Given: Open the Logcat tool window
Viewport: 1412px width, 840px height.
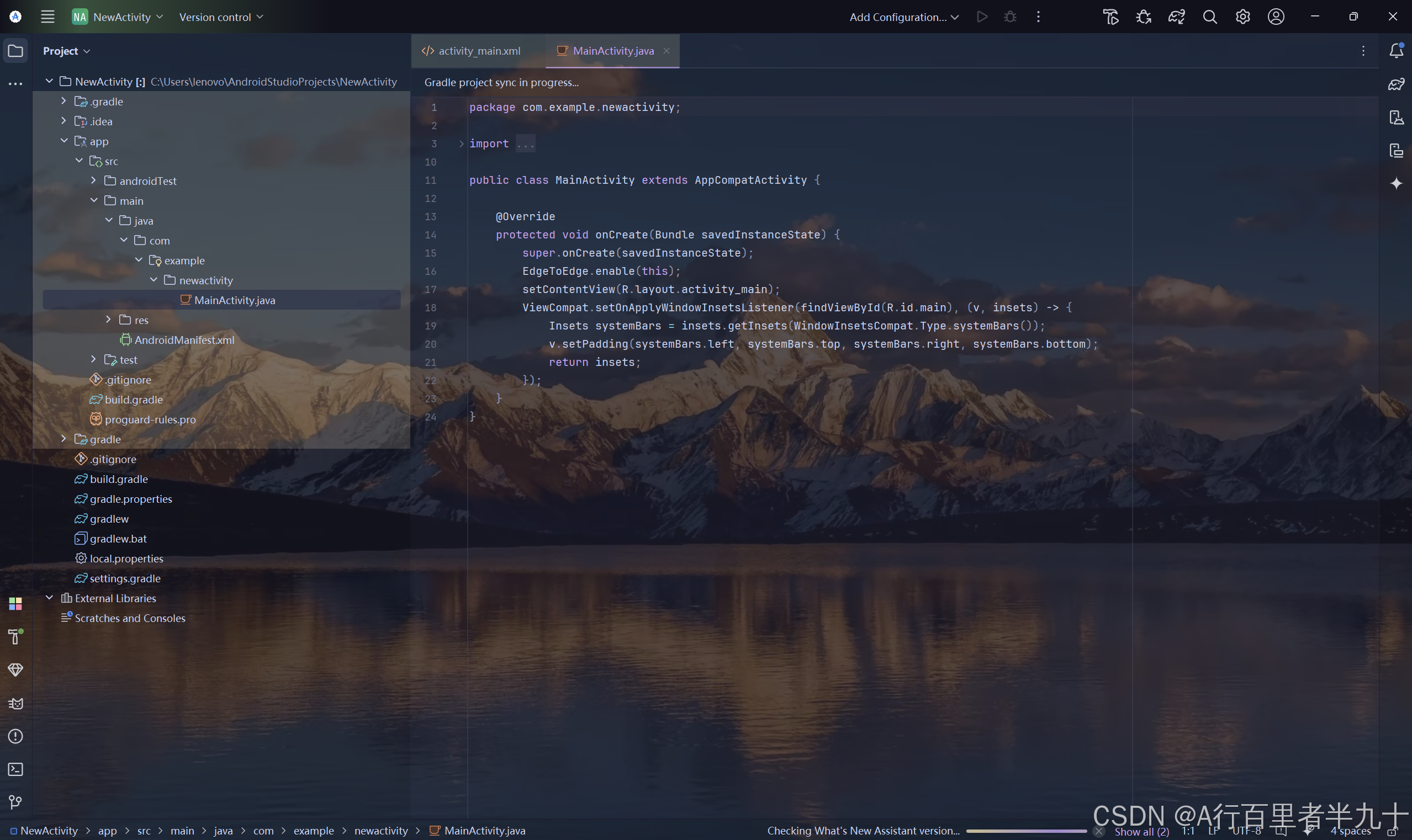Looking at the screenshot, I should (x=15, y=703).
